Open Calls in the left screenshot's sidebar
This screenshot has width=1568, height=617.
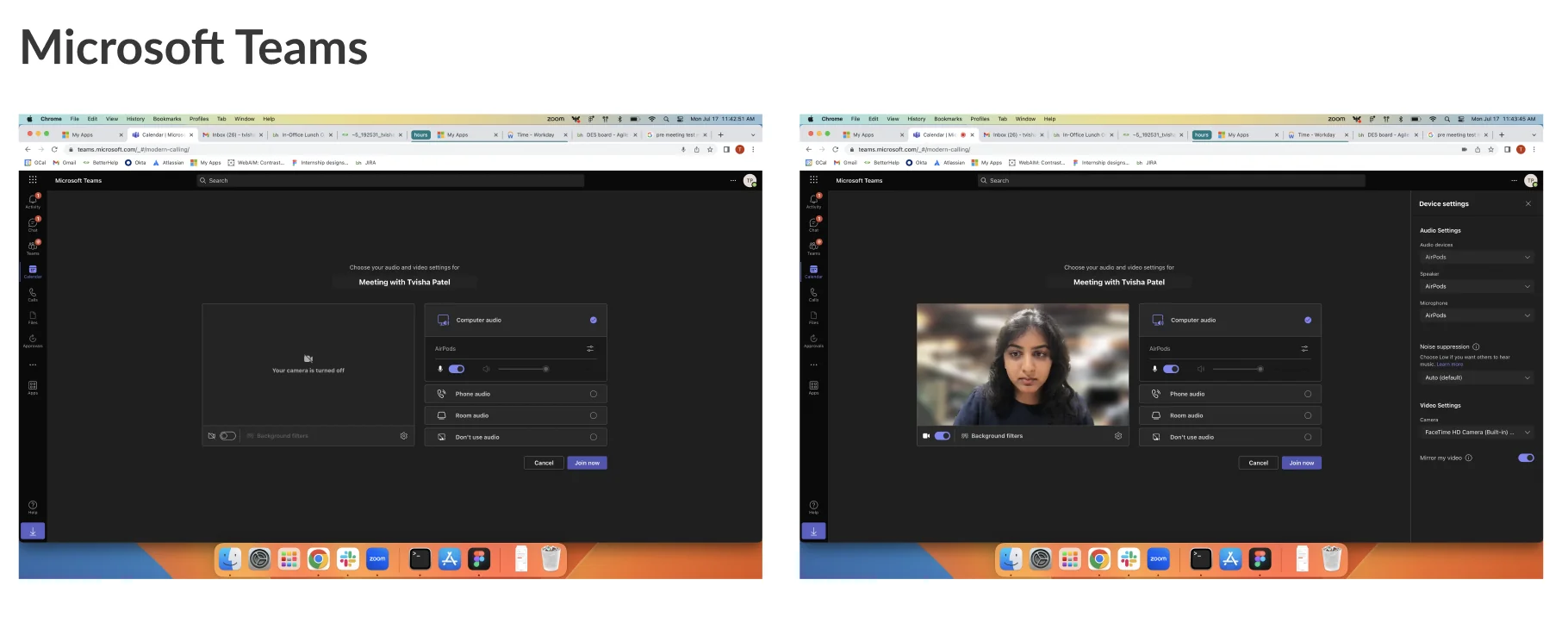[x=33, y=294]
